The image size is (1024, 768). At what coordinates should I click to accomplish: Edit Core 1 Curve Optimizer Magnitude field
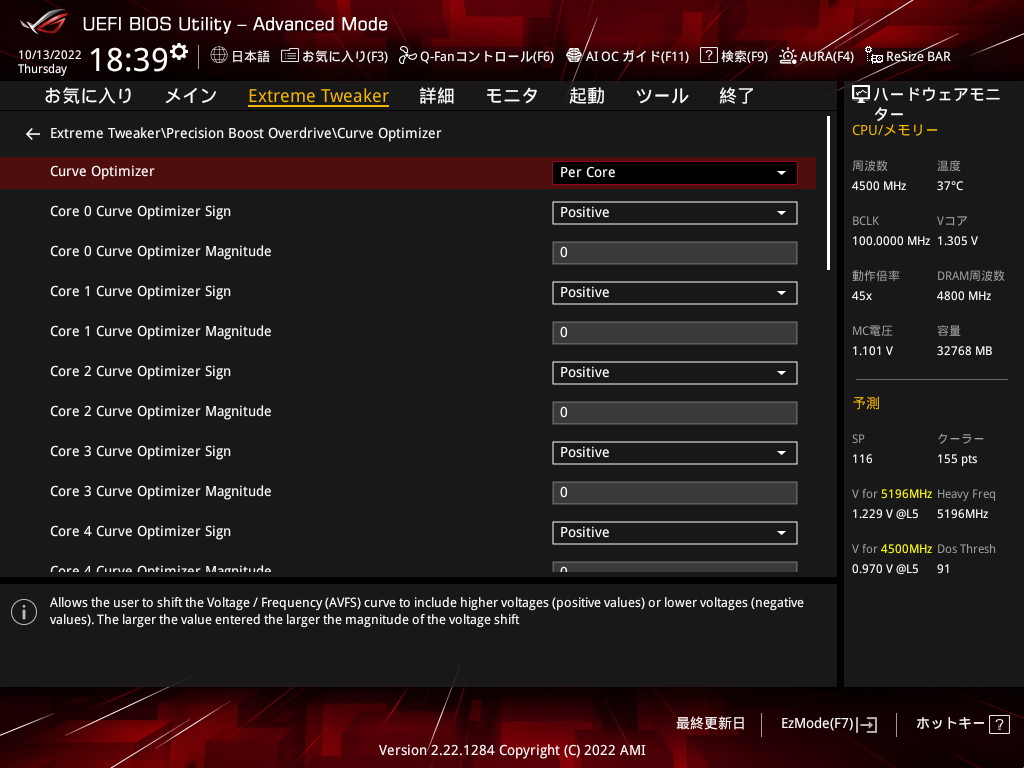(x=675, y=333)
